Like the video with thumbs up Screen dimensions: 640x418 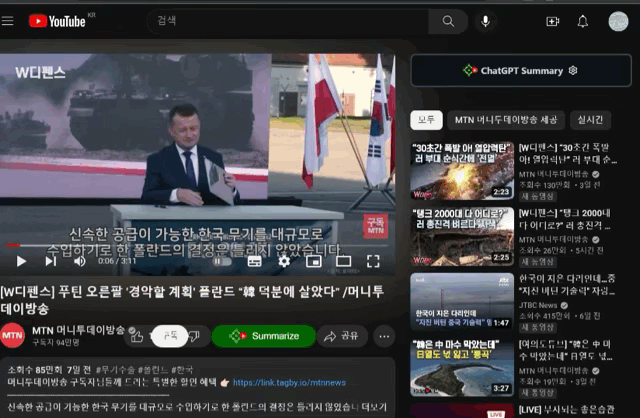(137, 336)
